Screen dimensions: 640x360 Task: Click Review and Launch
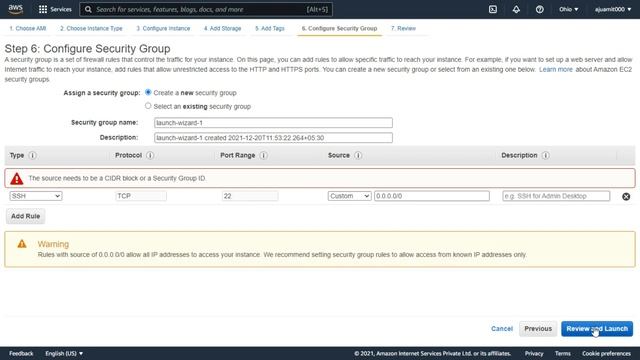click(x=597, y=329)
